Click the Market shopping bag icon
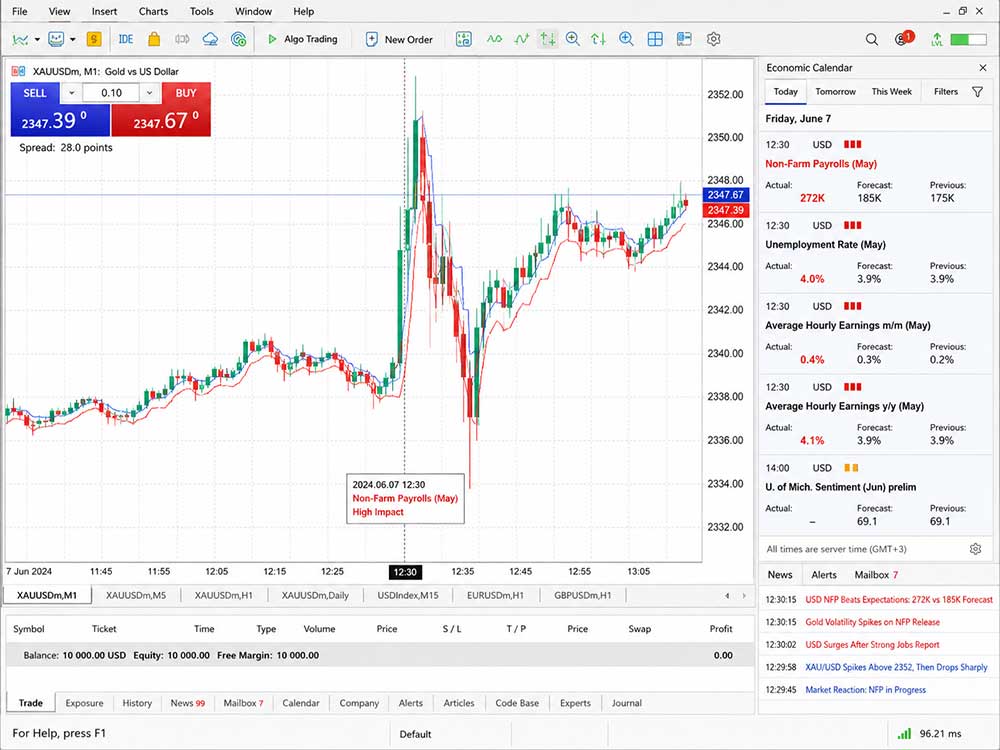 coord(154,40)
